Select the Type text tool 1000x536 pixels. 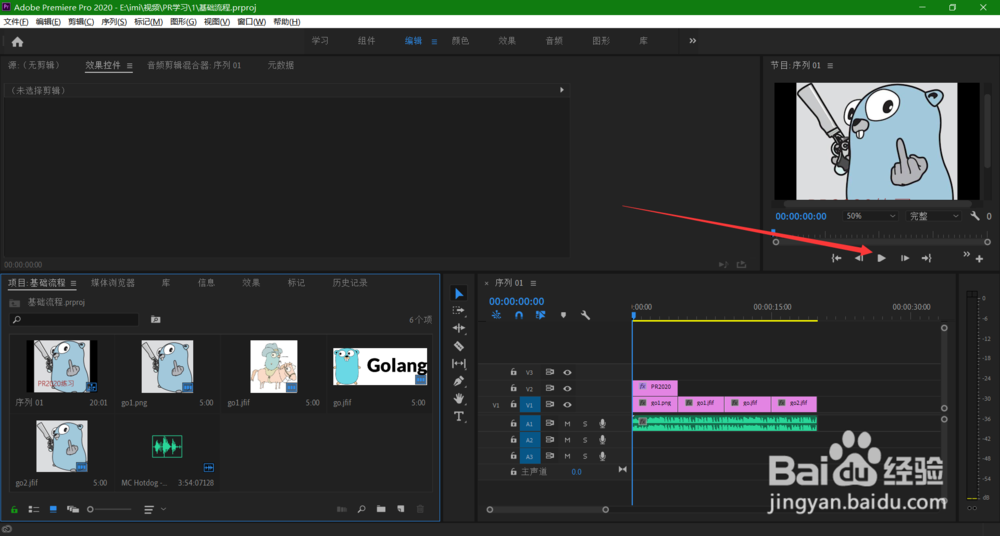tap(459, 416)
